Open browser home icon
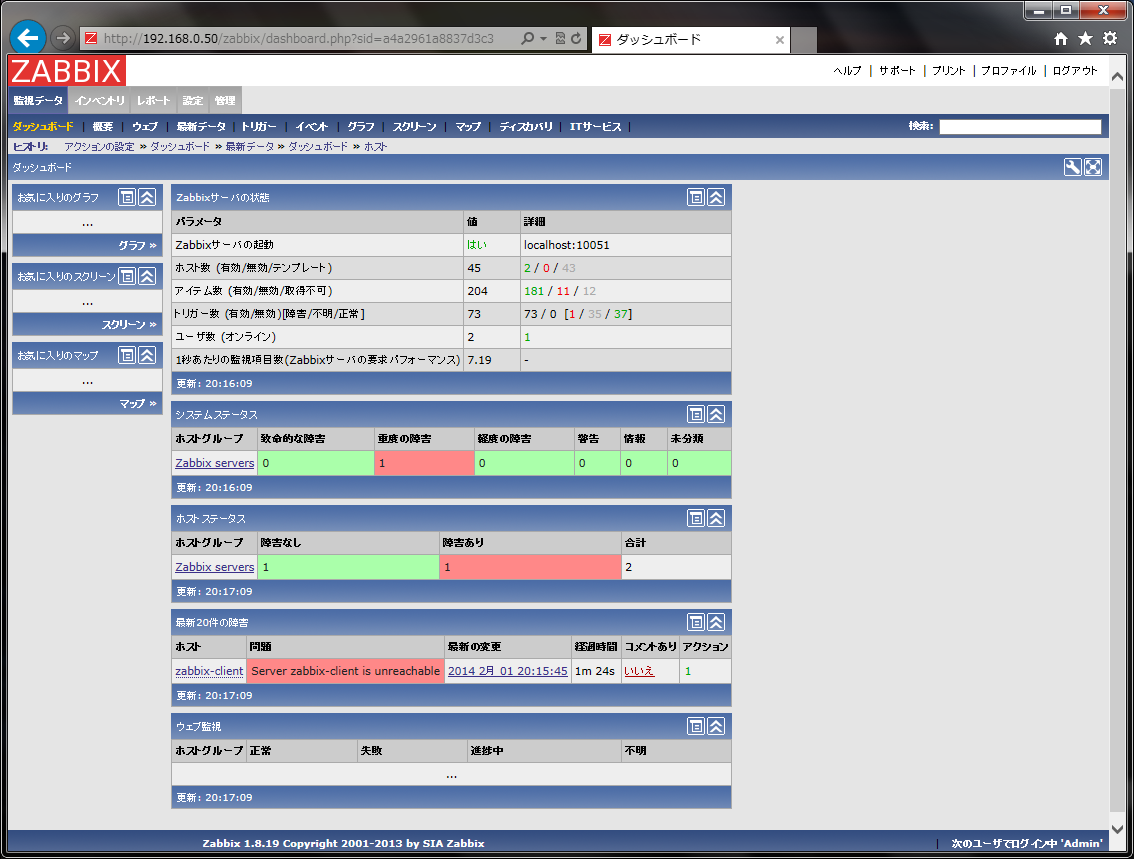The width and height of the screenshot is (1134, 859). coord(1061,38)
